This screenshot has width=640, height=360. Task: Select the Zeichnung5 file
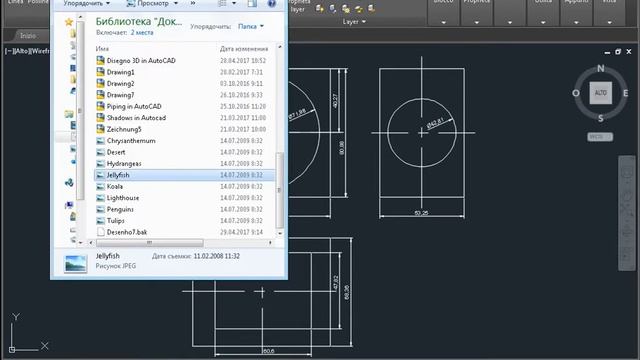(124, 129)
